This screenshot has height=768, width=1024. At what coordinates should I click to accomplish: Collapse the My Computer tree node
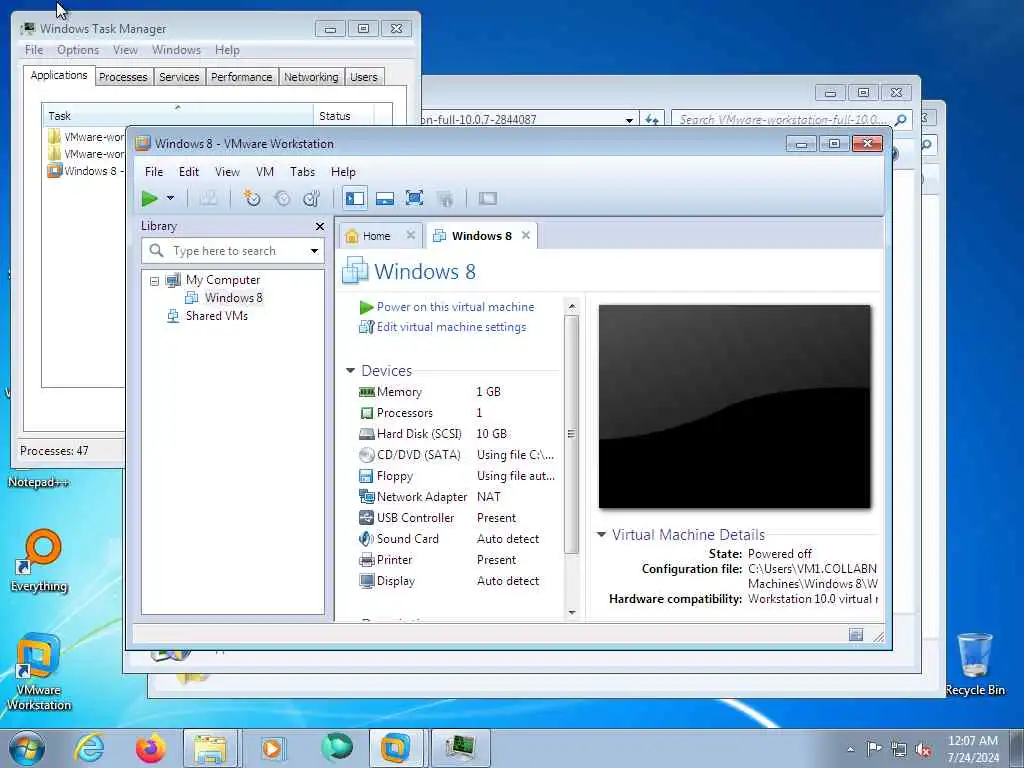154,281
